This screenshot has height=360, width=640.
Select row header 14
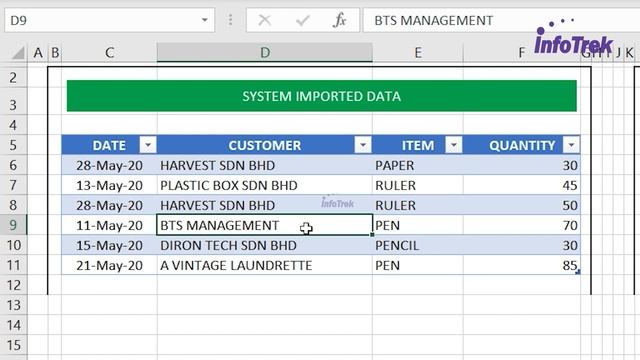pos(13,325)
